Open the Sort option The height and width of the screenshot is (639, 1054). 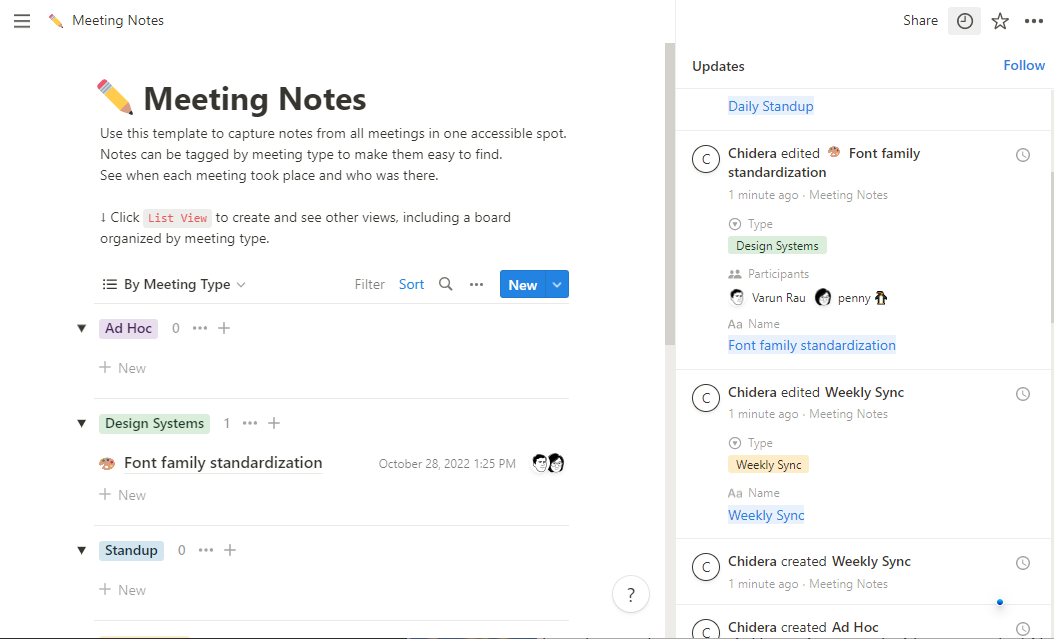(411, 284)
